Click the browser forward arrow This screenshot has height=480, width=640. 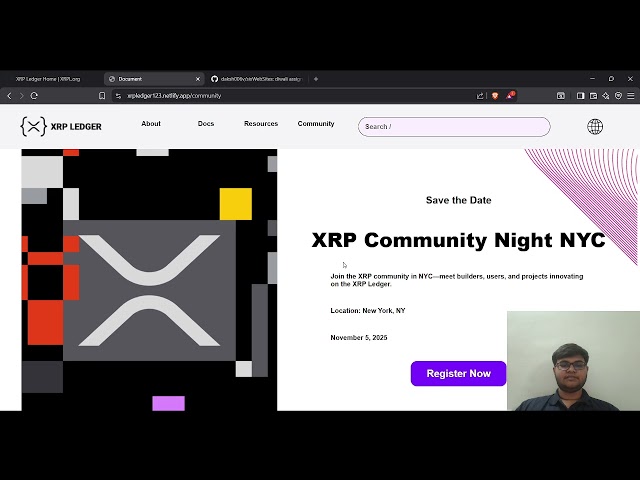tap(22, 96)
